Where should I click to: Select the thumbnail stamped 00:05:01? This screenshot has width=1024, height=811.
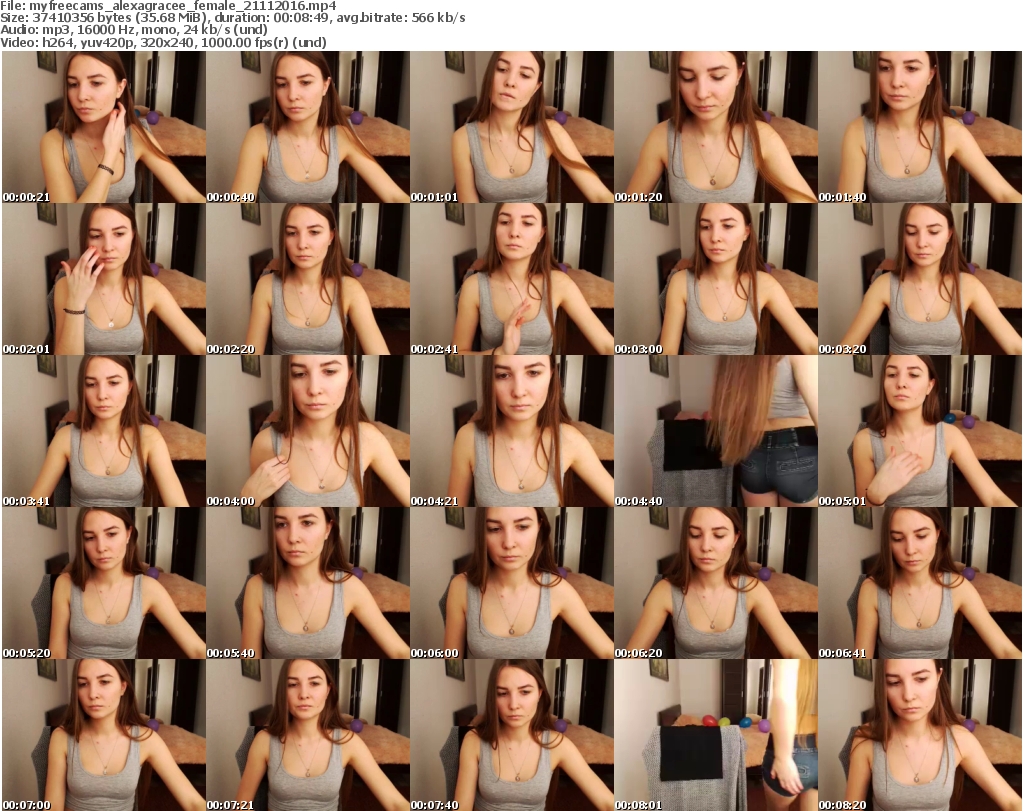(920, 432)
